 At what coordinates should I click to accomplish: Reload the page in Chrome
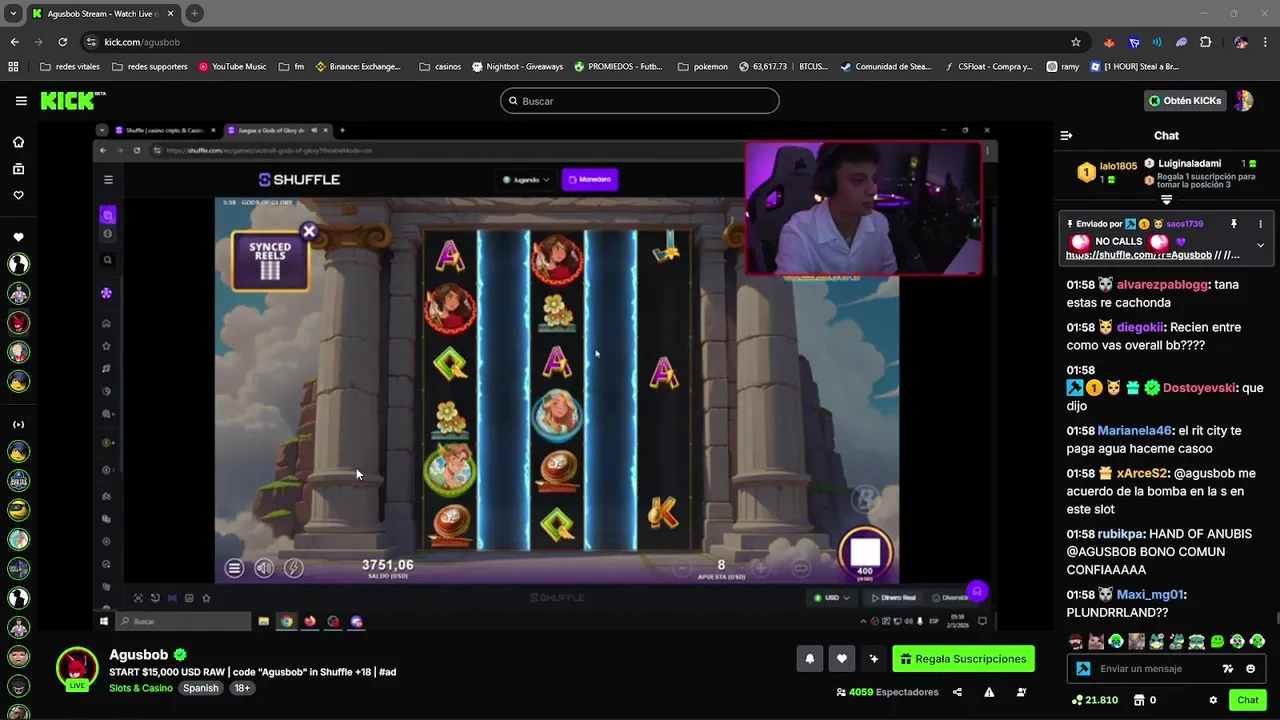click(x=62, y=42)
